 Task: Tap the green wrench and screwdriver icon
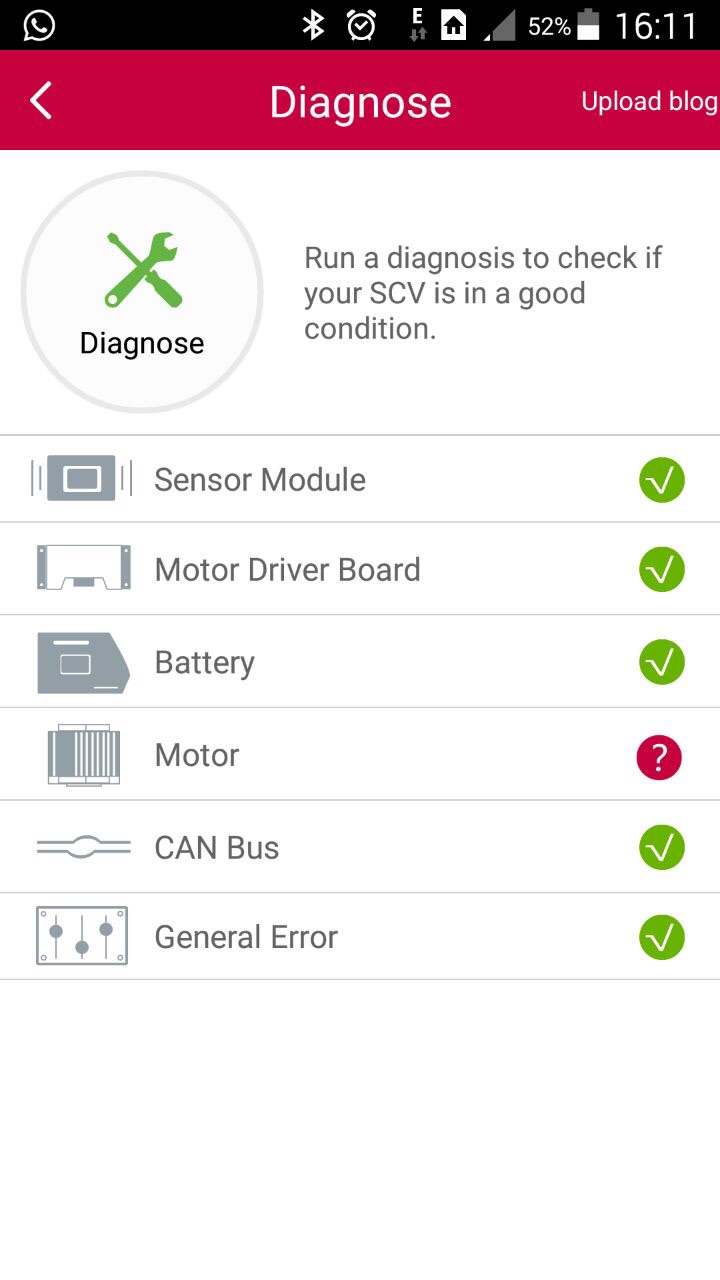click(x=143, y=269)
